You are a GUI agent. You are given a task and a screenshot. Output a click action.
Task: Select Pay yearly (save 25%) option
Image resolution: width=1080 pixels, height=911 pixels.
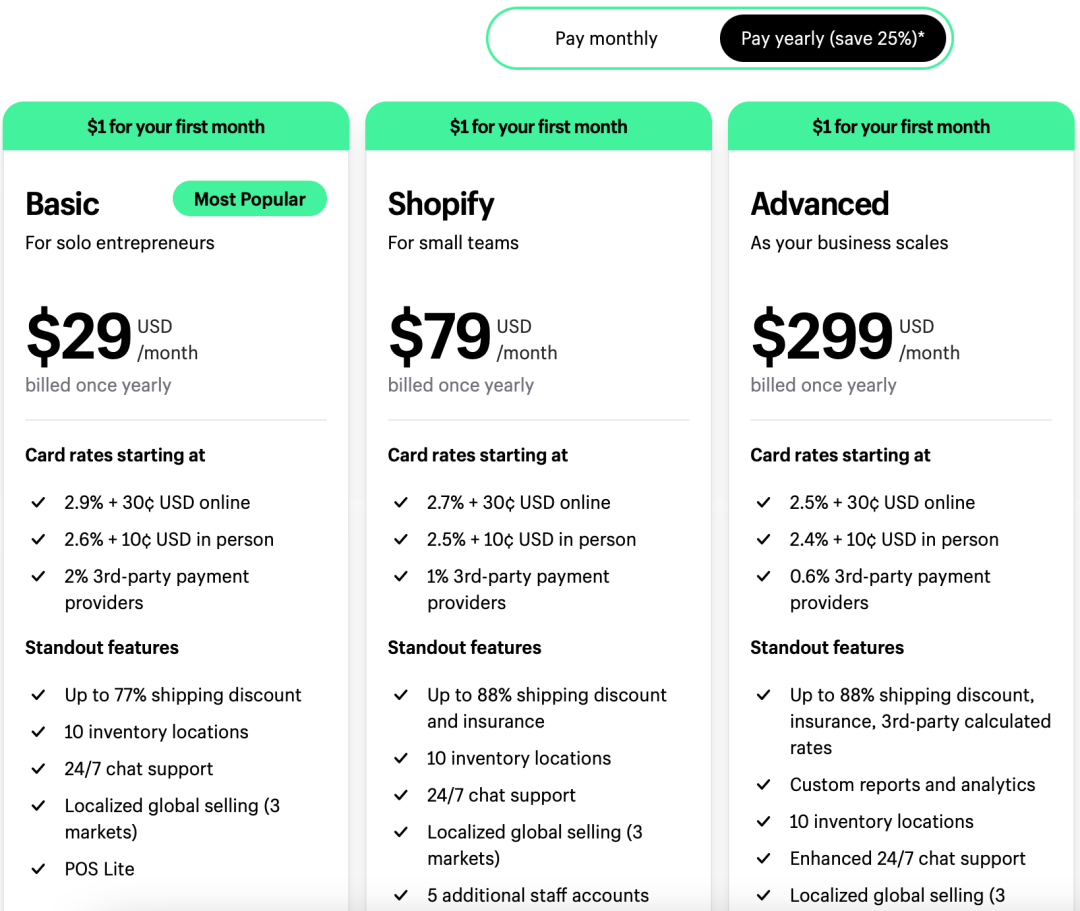833,39
